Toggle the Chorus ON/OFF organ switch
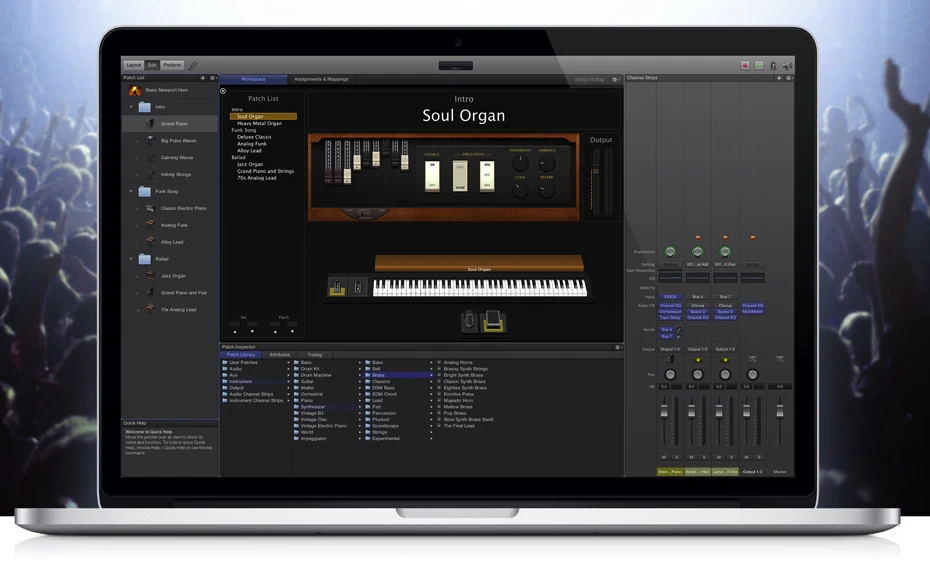Image resolution: width=930 pixels, height=569 pixels. pos(432,176)
